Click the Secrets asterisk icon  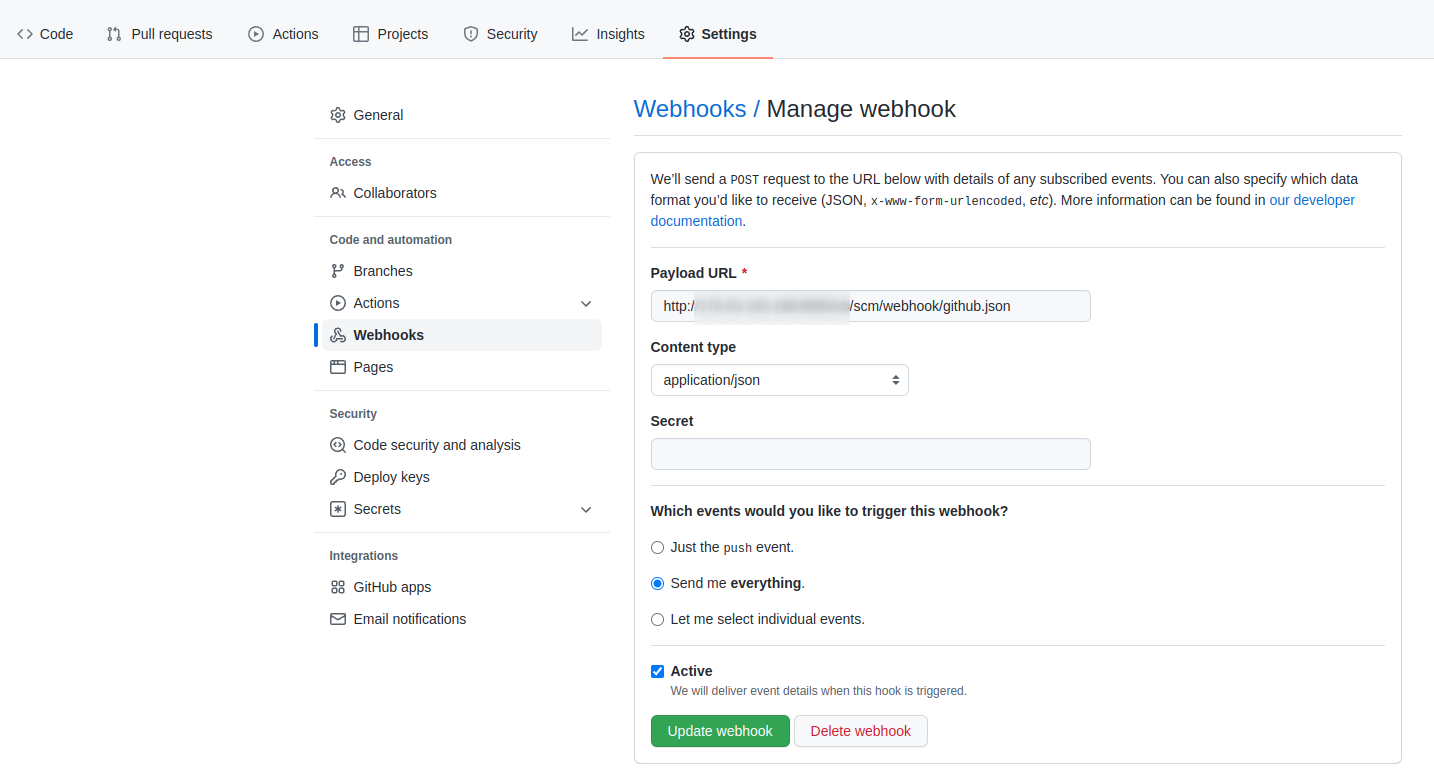(338, 509)
